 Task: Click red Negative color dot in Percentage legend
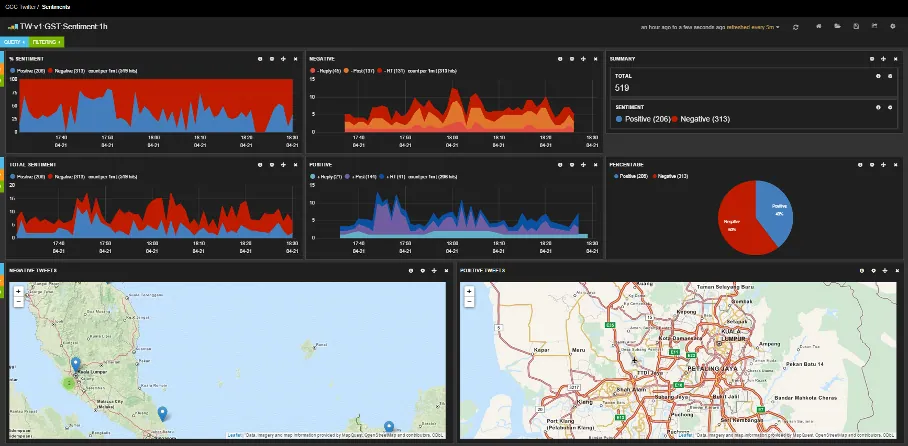coord(655,176)
